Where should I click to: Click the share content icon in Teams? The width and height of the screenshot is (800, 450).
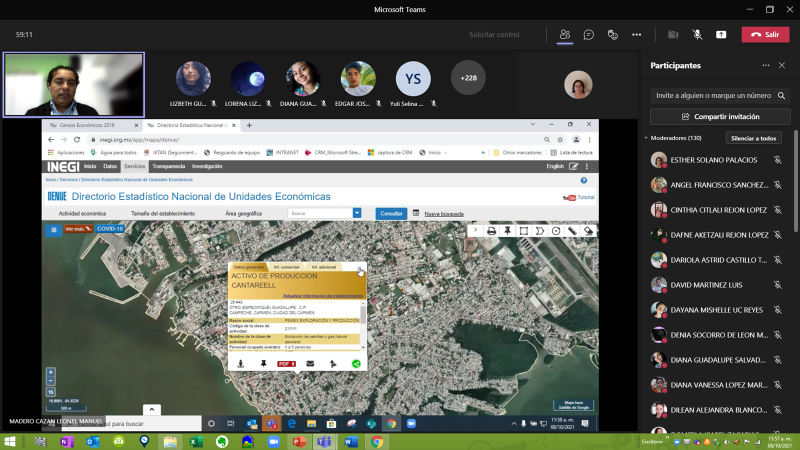[721, 35]
